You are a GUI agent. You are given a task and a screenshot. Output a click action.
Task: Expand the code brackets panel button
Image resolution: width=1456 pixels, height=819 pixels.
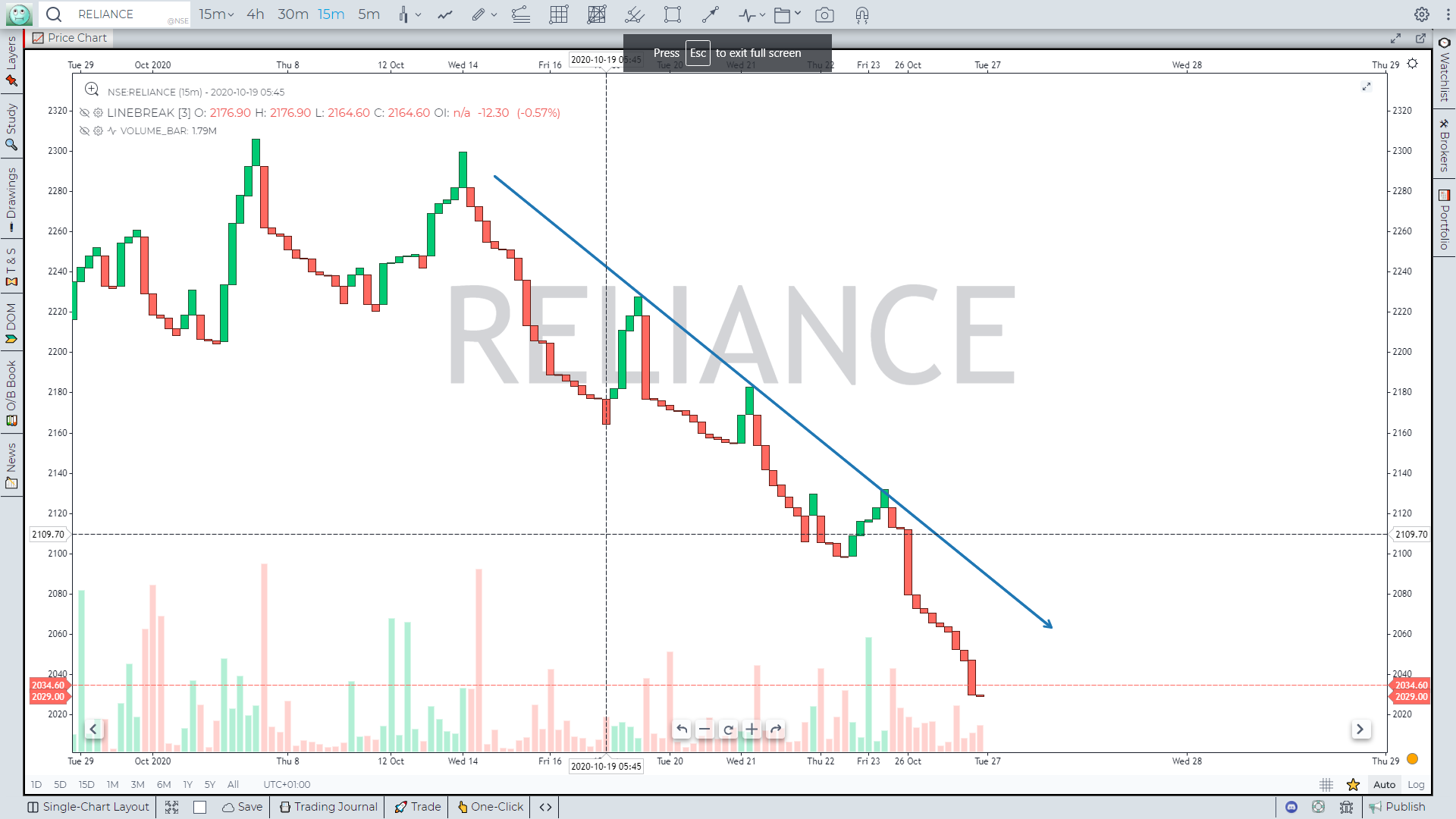545,807
